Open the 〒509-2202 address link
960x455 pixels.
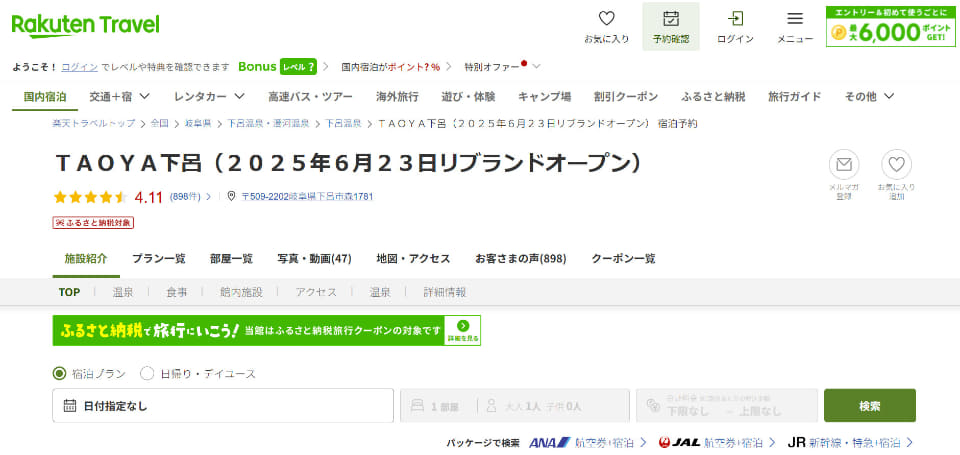coord(307,197)
